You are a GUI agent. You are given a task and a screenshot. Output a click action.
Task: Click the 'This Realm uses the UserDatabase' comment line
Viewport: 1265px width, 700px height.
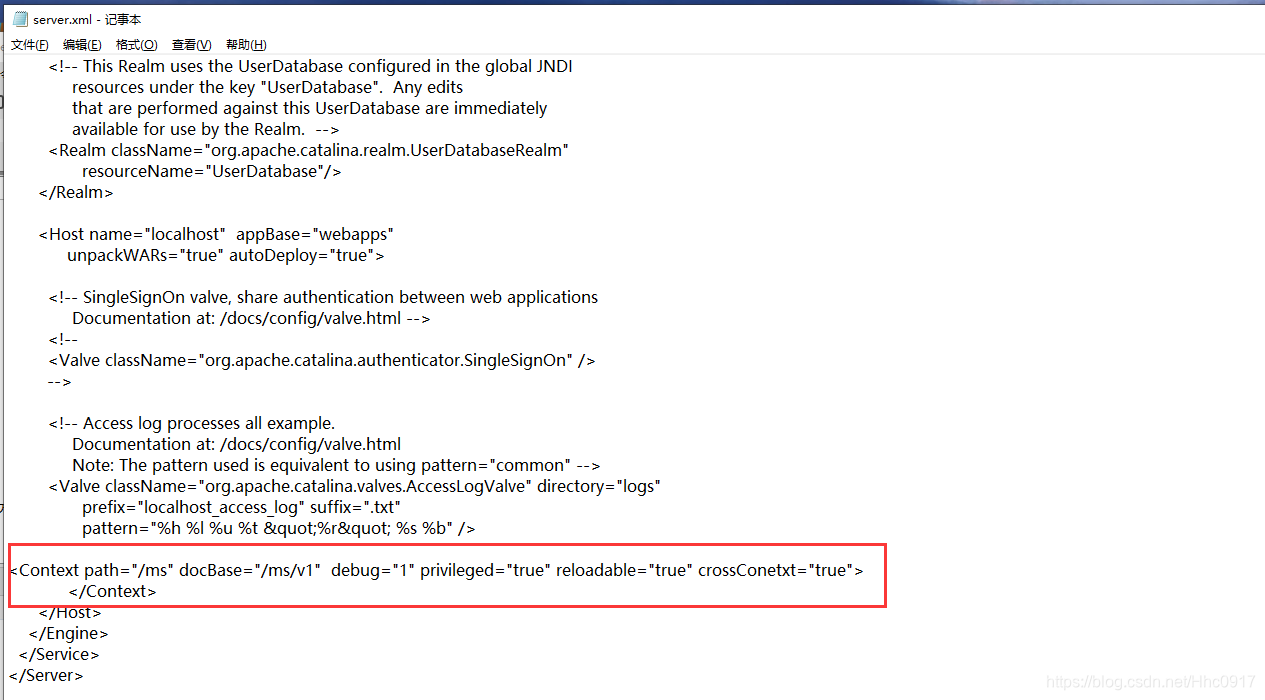[x=310, y=66]
